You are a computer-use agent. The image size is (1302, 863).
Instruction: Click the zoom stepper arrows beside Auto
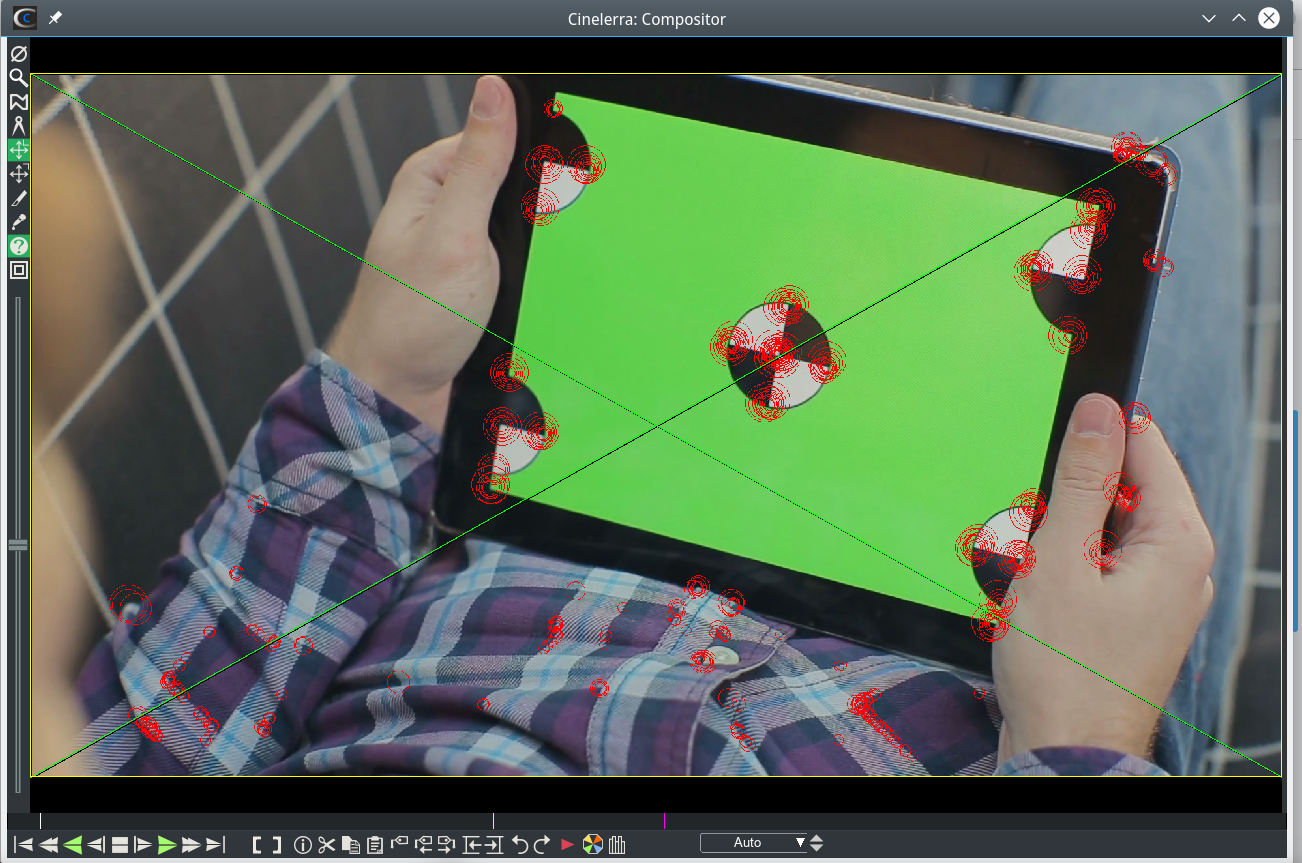click(x=817, y=843)
